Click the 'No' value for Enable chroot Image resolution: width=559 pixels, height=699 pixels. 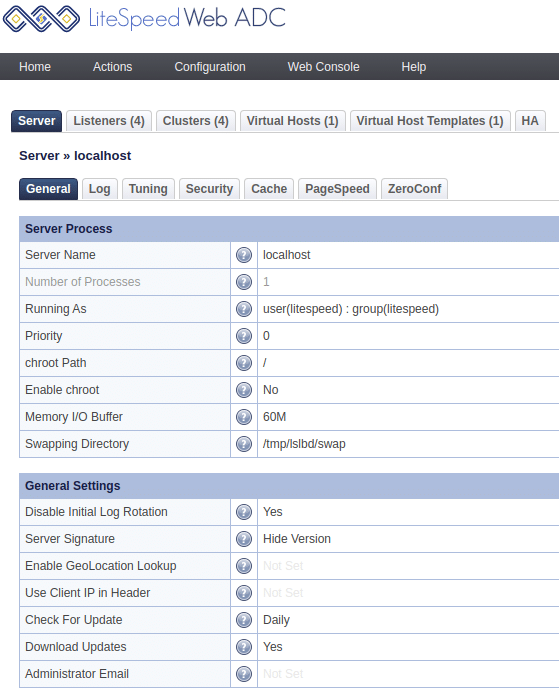pos(271,390)
